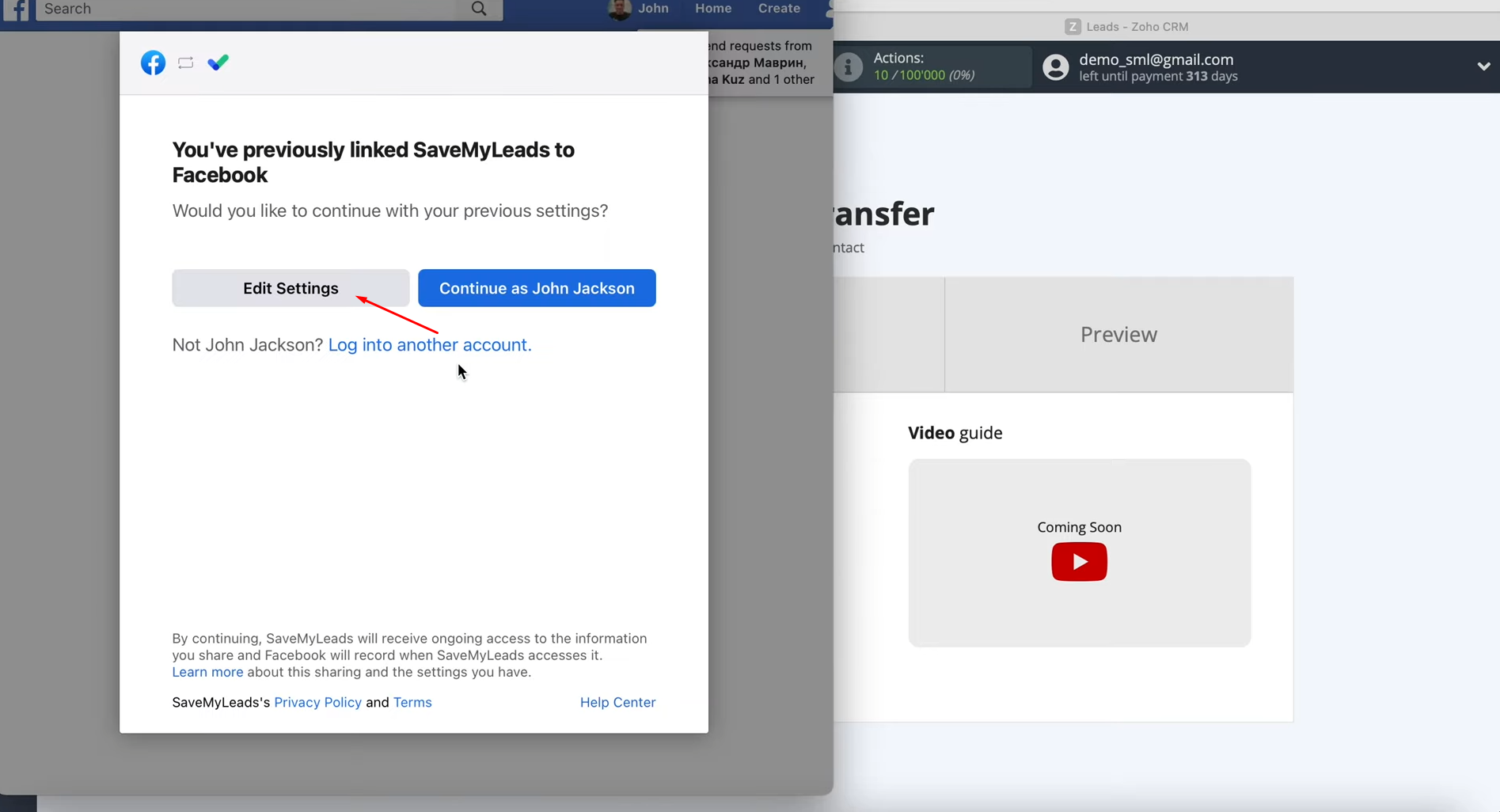Open the Home menu in Facebook bar
Screen dimensions: 1500x812
[713, 9]
